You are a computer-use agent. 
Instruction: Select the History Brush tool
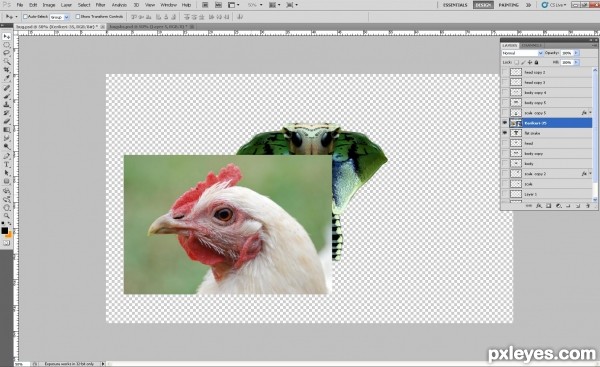point(7,113)
